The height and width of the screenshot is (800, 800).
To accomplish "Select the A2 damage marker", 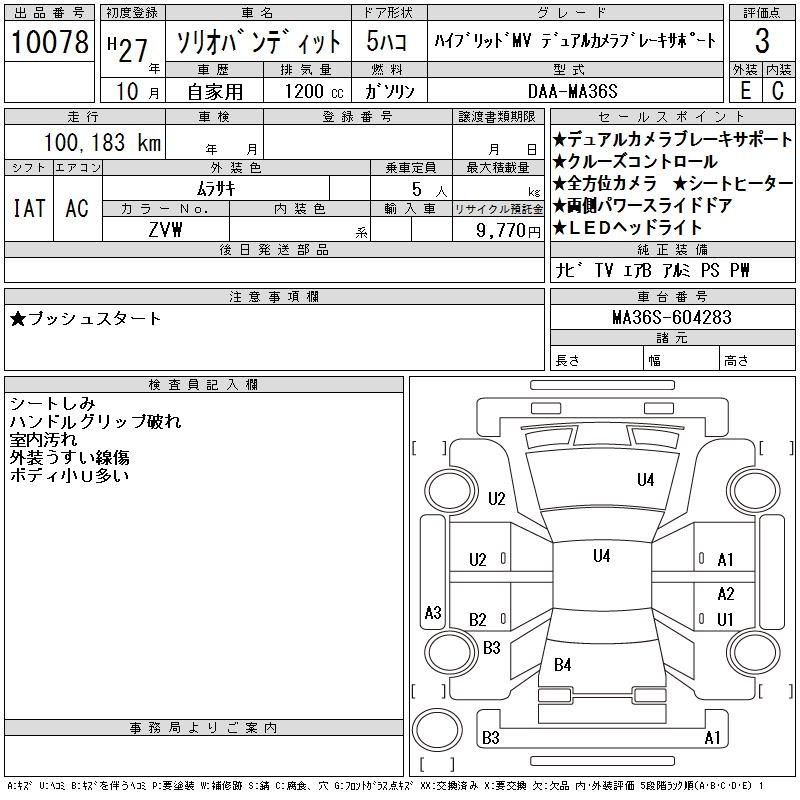I will coord(726,593).
